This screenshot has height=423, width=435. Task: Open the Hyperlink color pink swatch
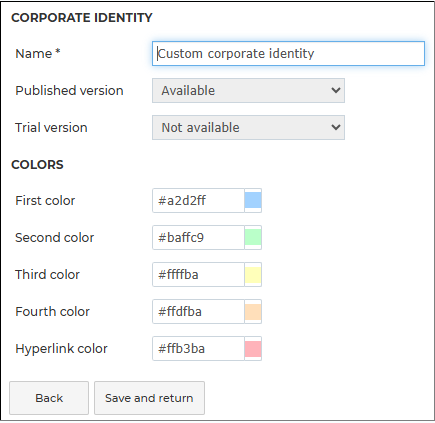pyautogui.click(x=253, y=348)
